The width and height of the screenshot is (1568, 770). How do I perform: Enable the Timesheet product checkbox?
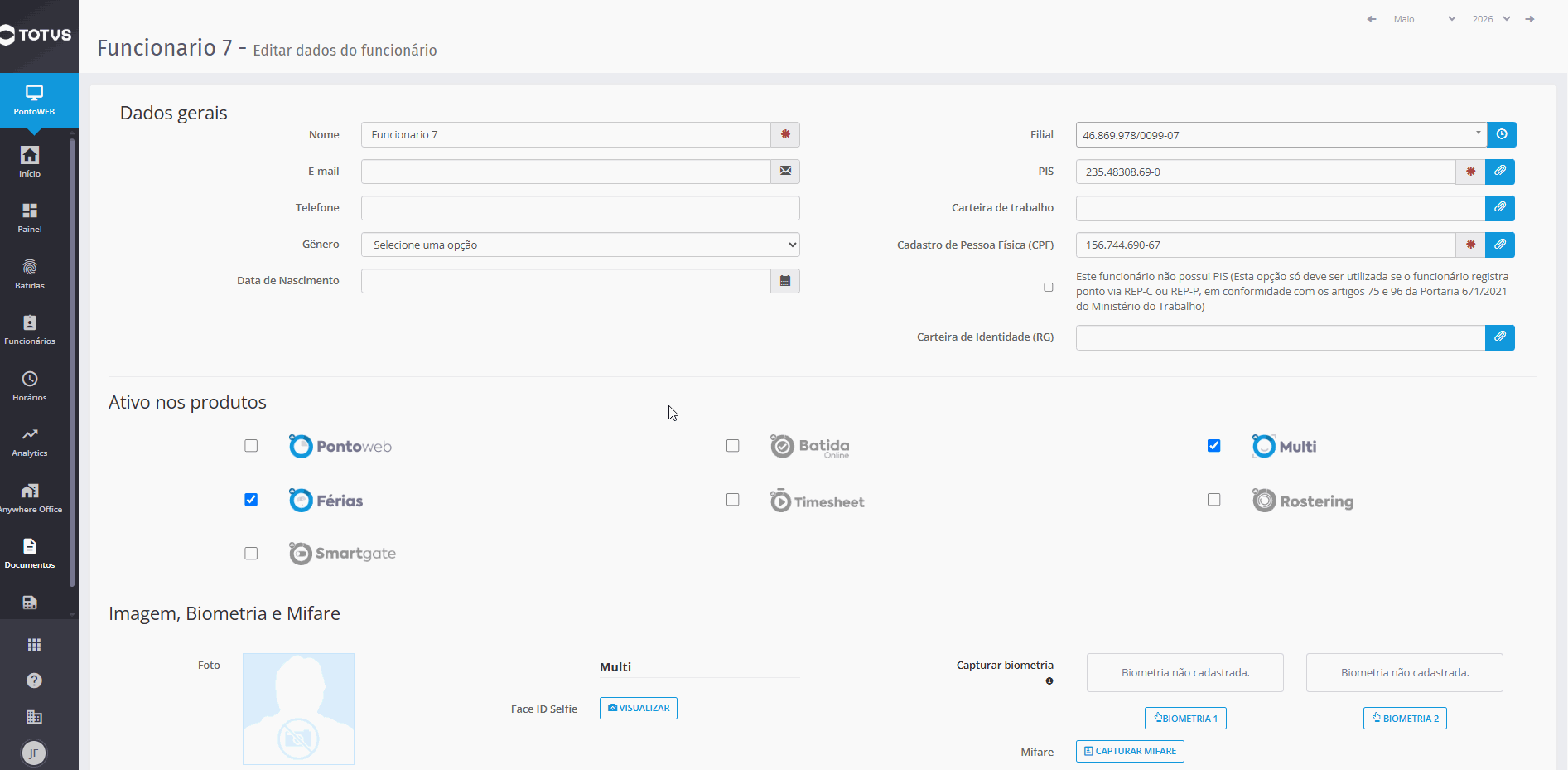(732, 500)
